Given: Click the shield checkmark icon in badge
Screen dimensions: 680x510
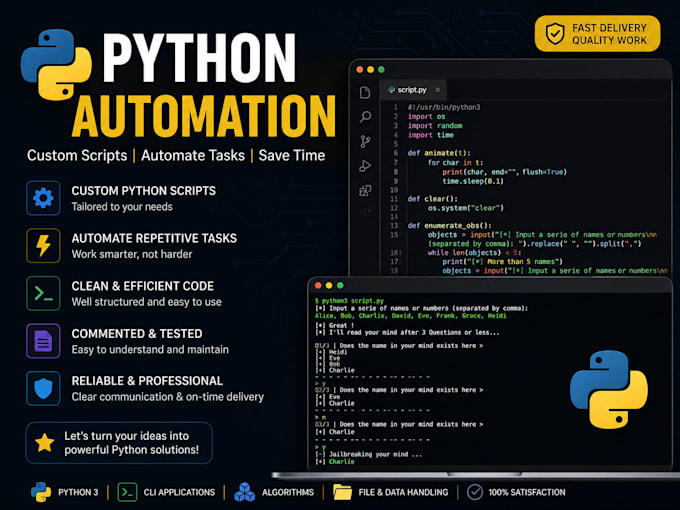Looking at the screenshot, I should point(555,33).
